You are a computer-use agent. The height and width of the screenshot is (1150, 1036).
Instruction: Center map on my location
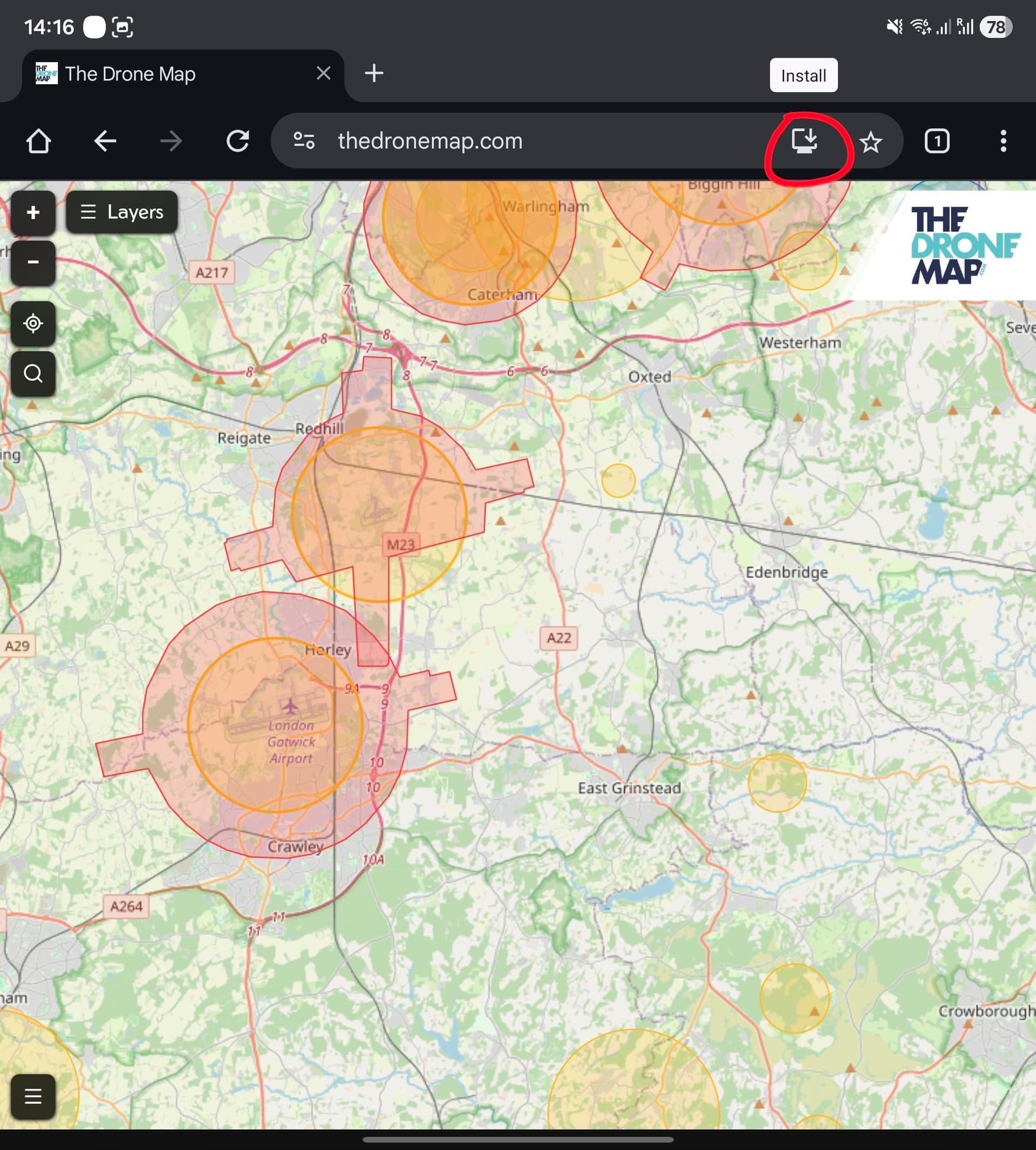coord(33,323)
